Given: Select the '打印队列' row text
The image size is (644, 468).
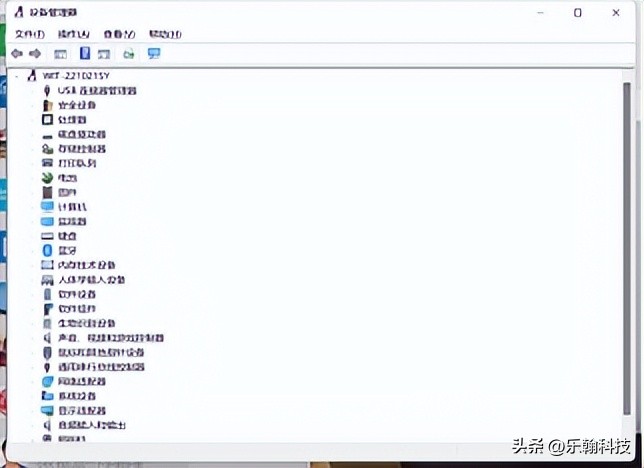Looking at the screenshot, I should point(77,163).
